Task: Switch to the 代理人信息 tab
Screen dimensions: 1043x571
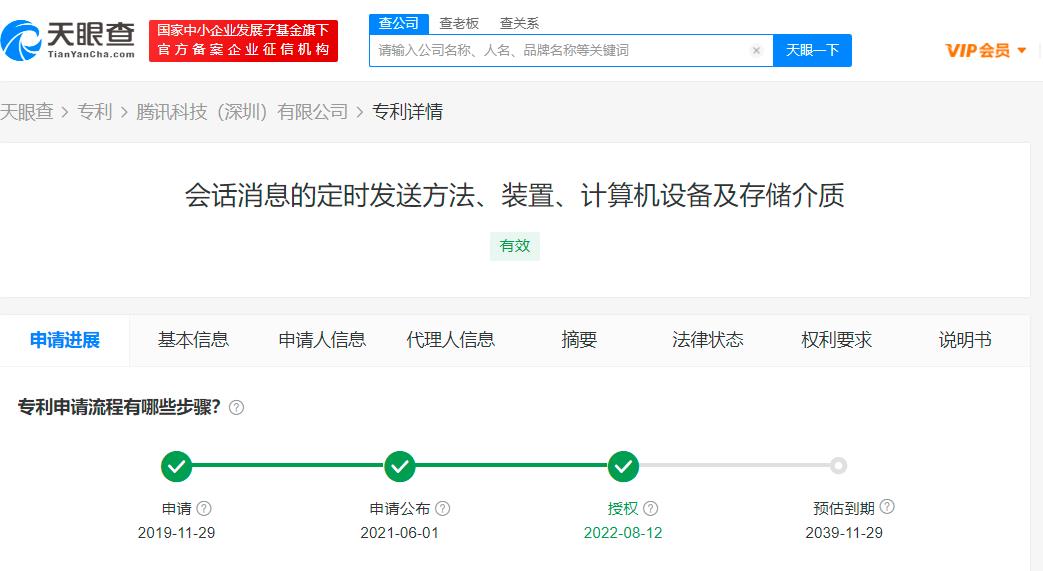Action: (x=450, y=340)
